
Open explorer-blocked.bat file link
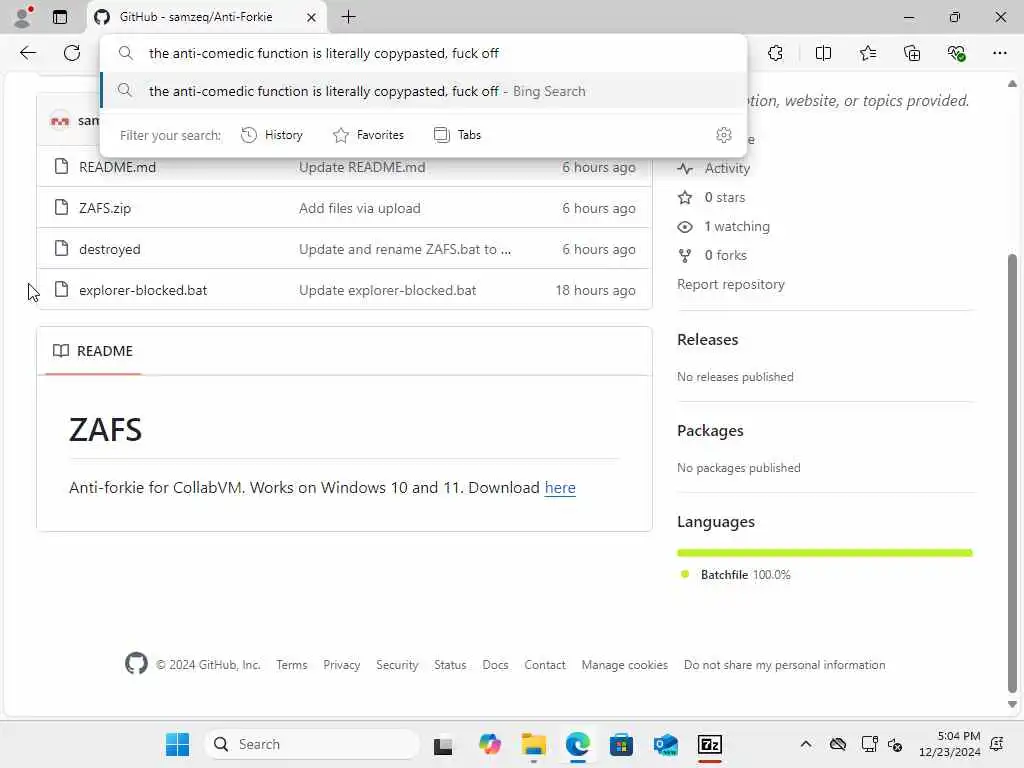[143, 290]
